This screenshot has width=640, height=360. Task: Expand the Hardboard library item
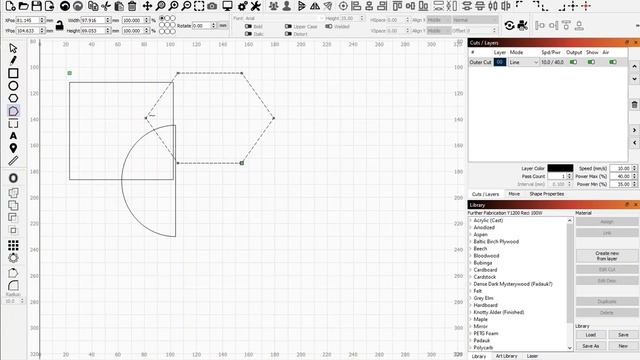point(470,305)
